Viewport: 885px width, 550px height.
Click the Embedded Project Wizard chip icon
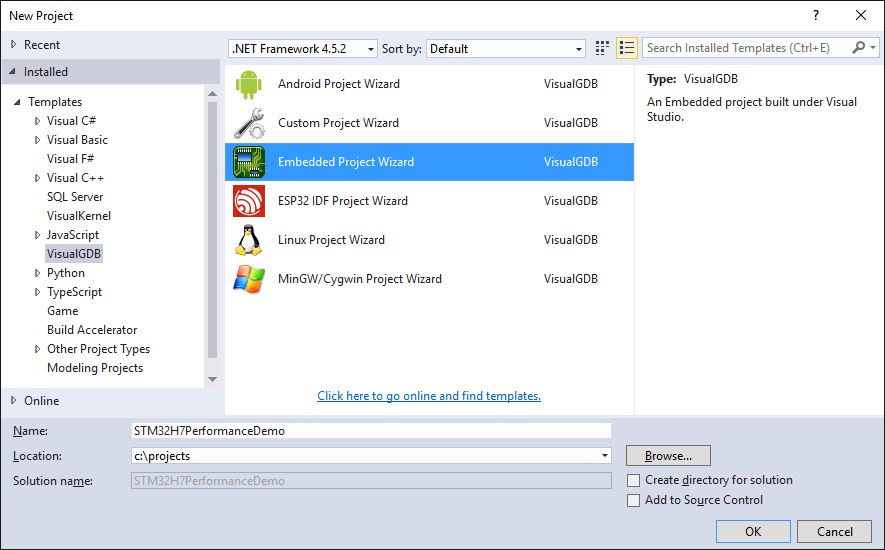249,162
